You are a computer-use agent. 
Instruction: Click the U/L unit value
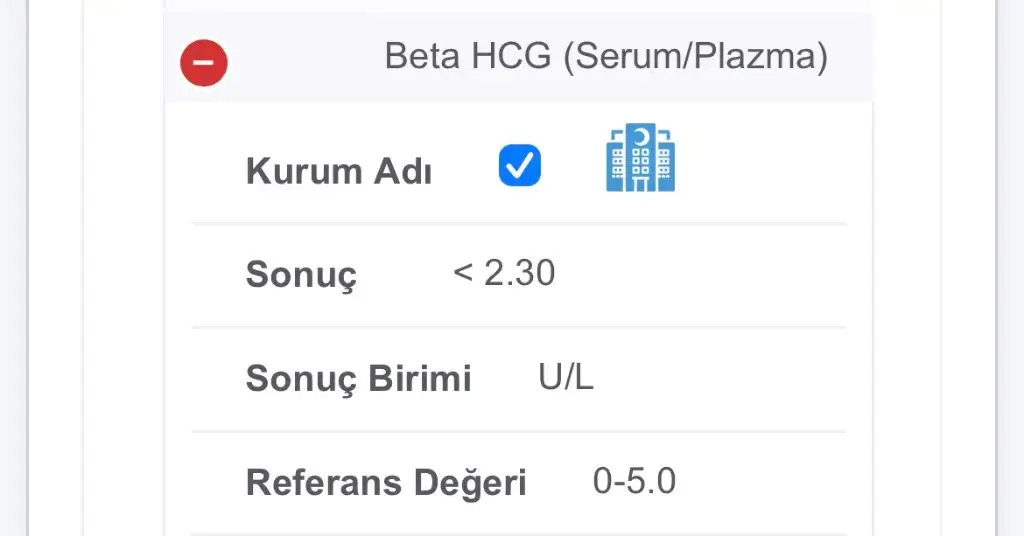[x=566, y=377]
